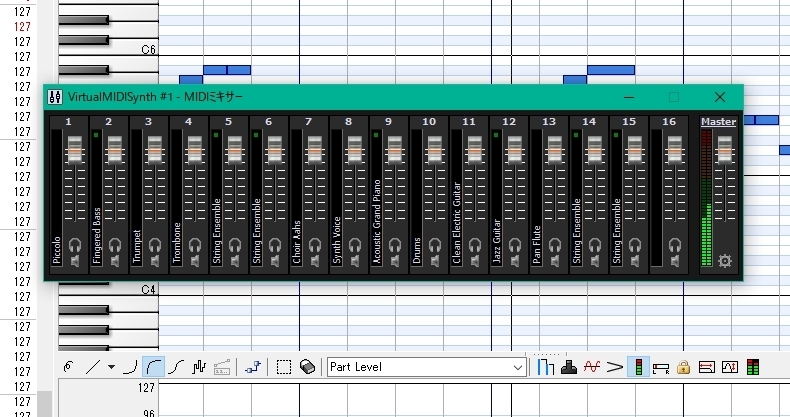Solo channel 11 Clean Electric Guitar headphone
Image resolution: width=790 pixels, height=417 pixels.
[x=475, y=245]
